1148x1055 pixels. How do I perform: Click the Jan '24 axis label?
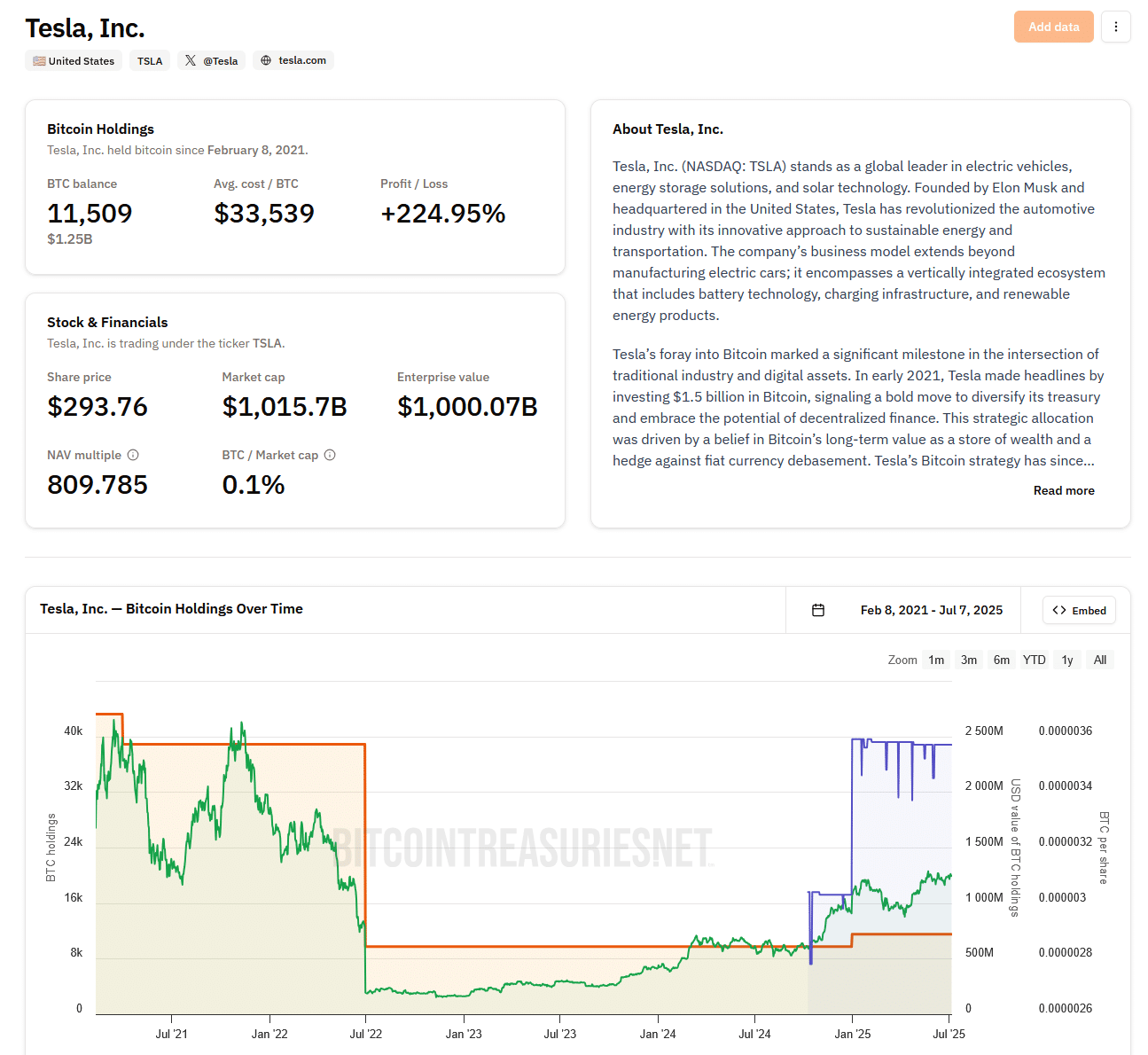coord(658,1034)
